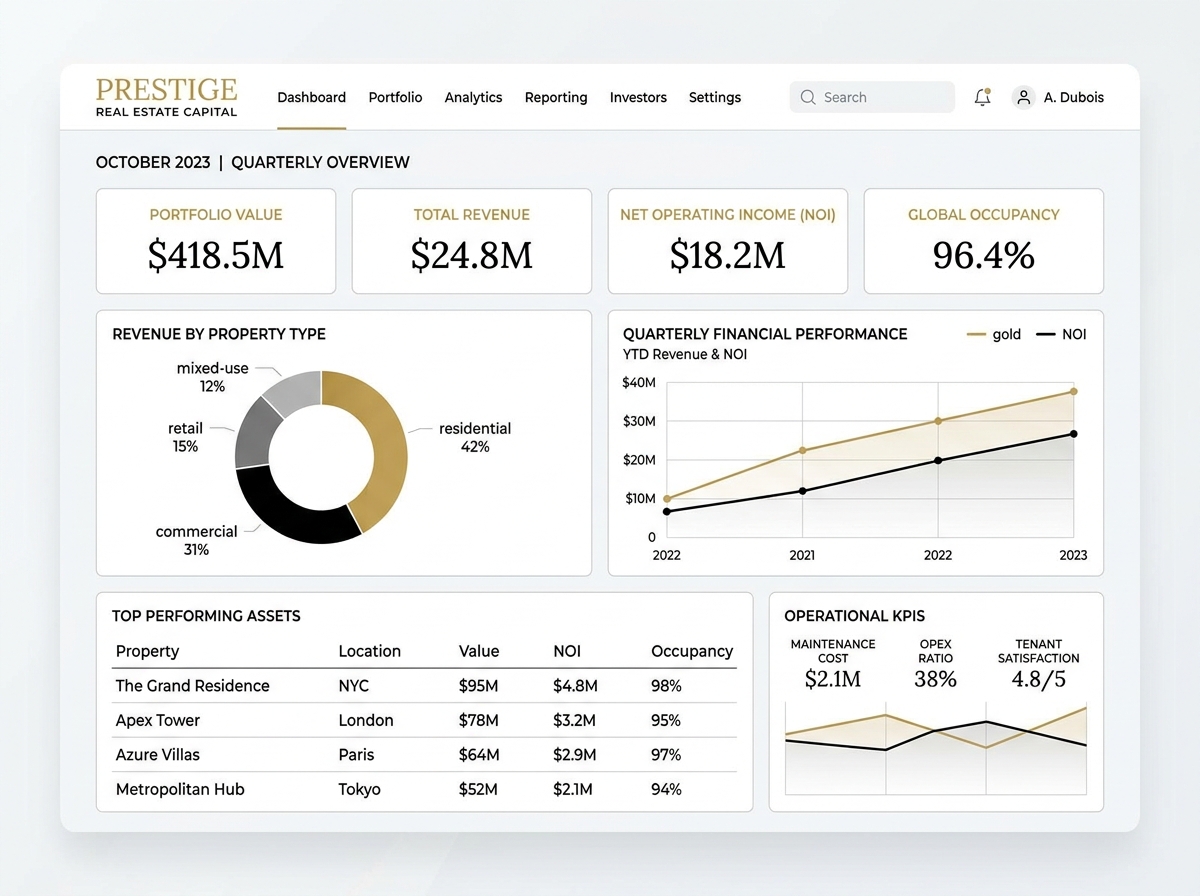1200x896 pixels.
Task: Click the magnifier icon in search box
Action: (x=808, y=97)
